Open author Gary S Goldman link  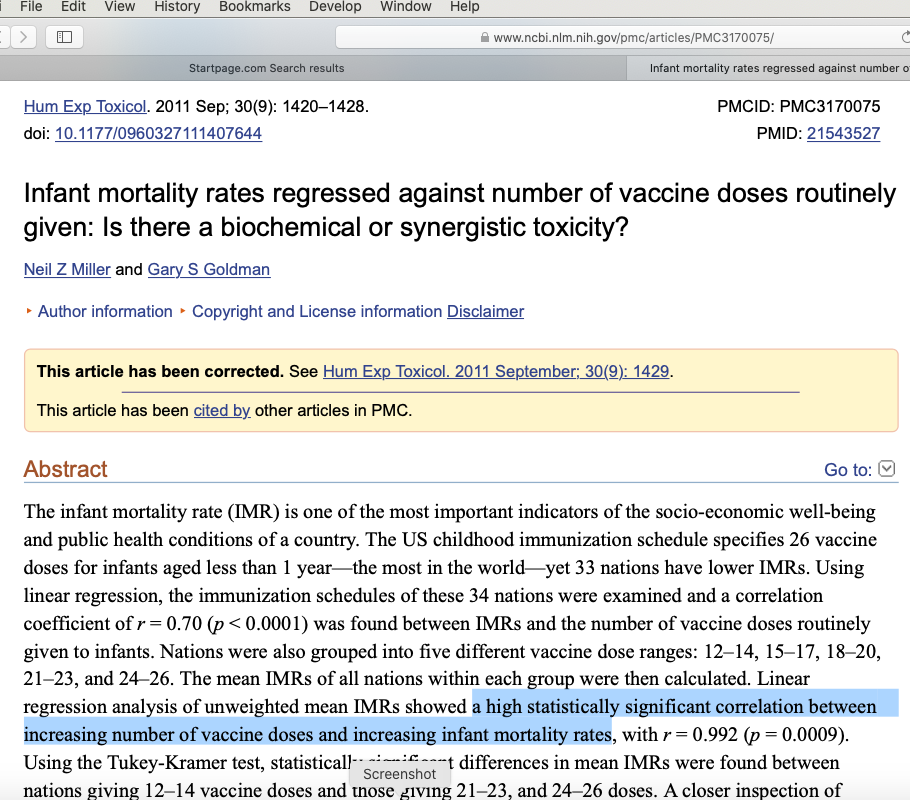[x=209, y=269]
